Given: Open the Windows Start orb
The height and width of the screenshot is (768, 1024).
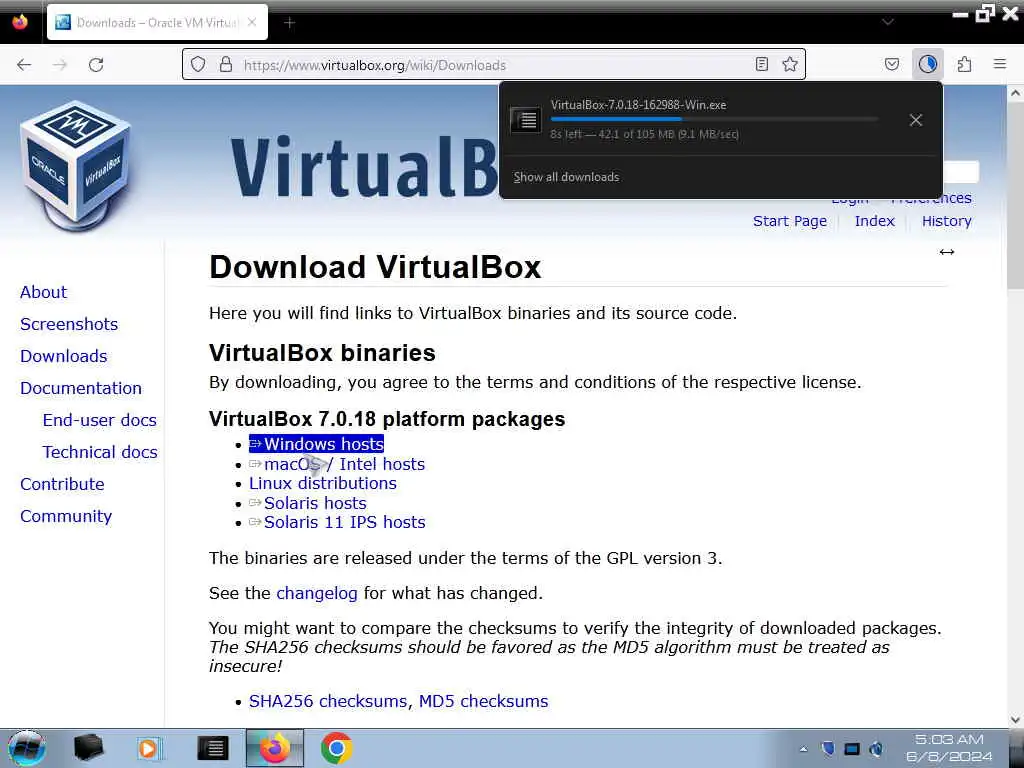Looking at the screenshot, I should pos(27,748).
